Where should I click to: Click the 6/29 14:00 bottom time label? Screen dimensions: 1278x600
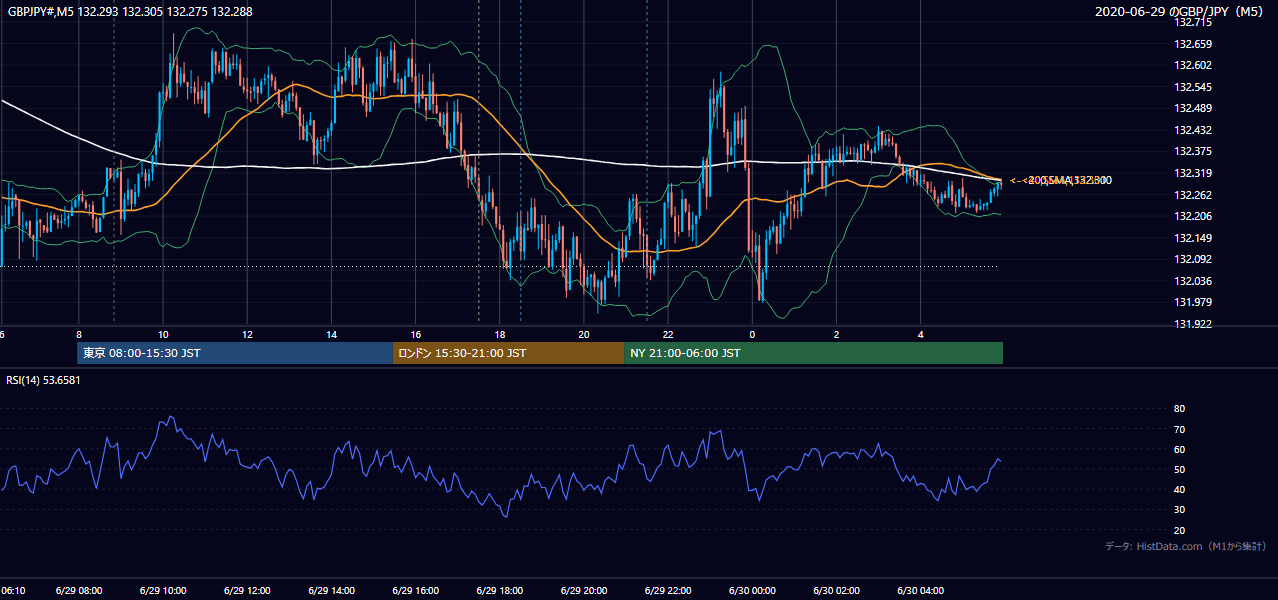coord(331,591)
